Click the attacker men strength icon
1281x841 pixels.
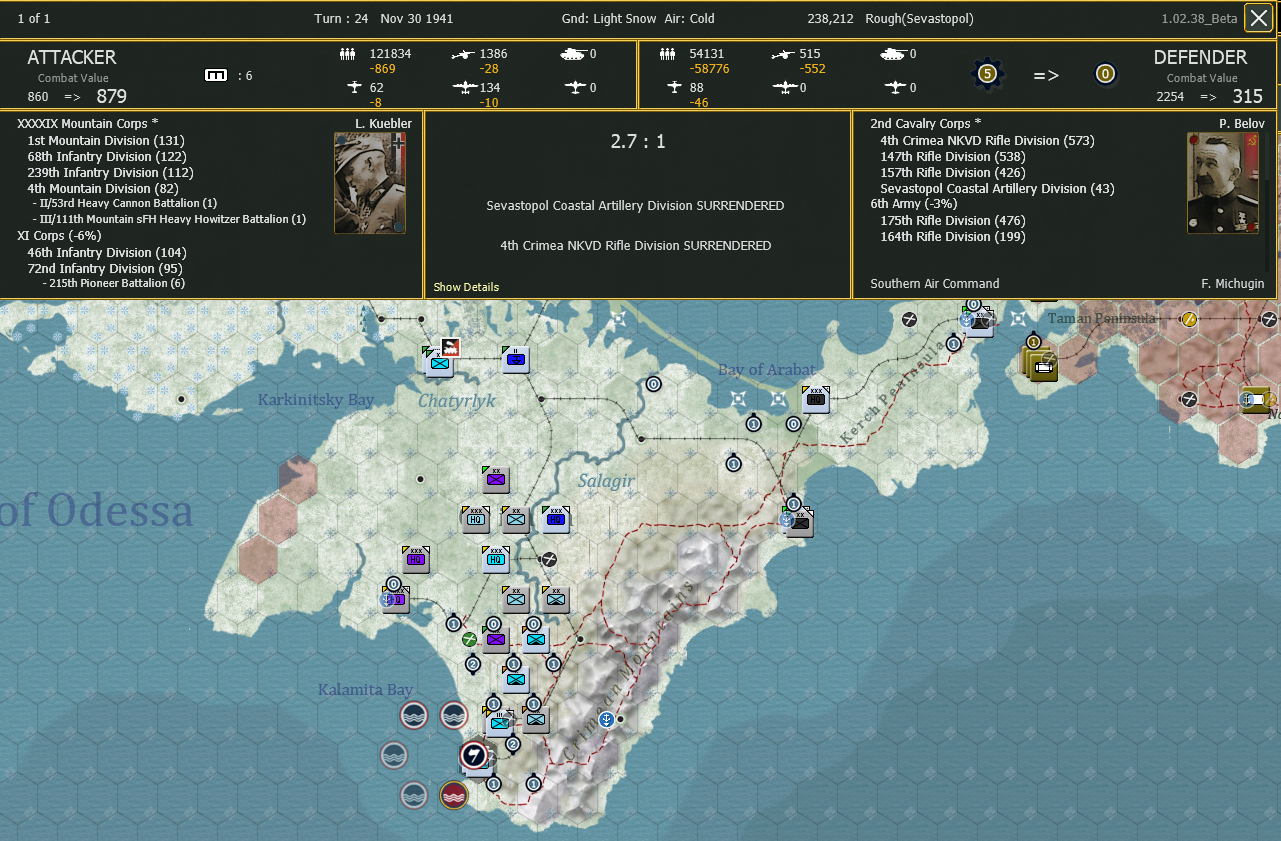(348, 54)
